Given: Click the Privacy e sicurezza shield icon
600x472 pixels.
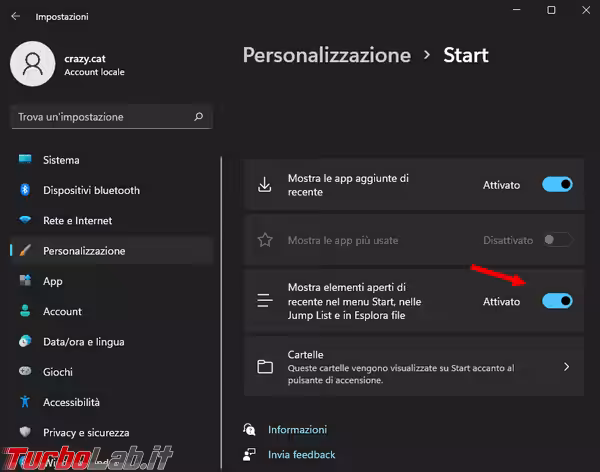Looking at the screenshot, I should pos(25,432).
